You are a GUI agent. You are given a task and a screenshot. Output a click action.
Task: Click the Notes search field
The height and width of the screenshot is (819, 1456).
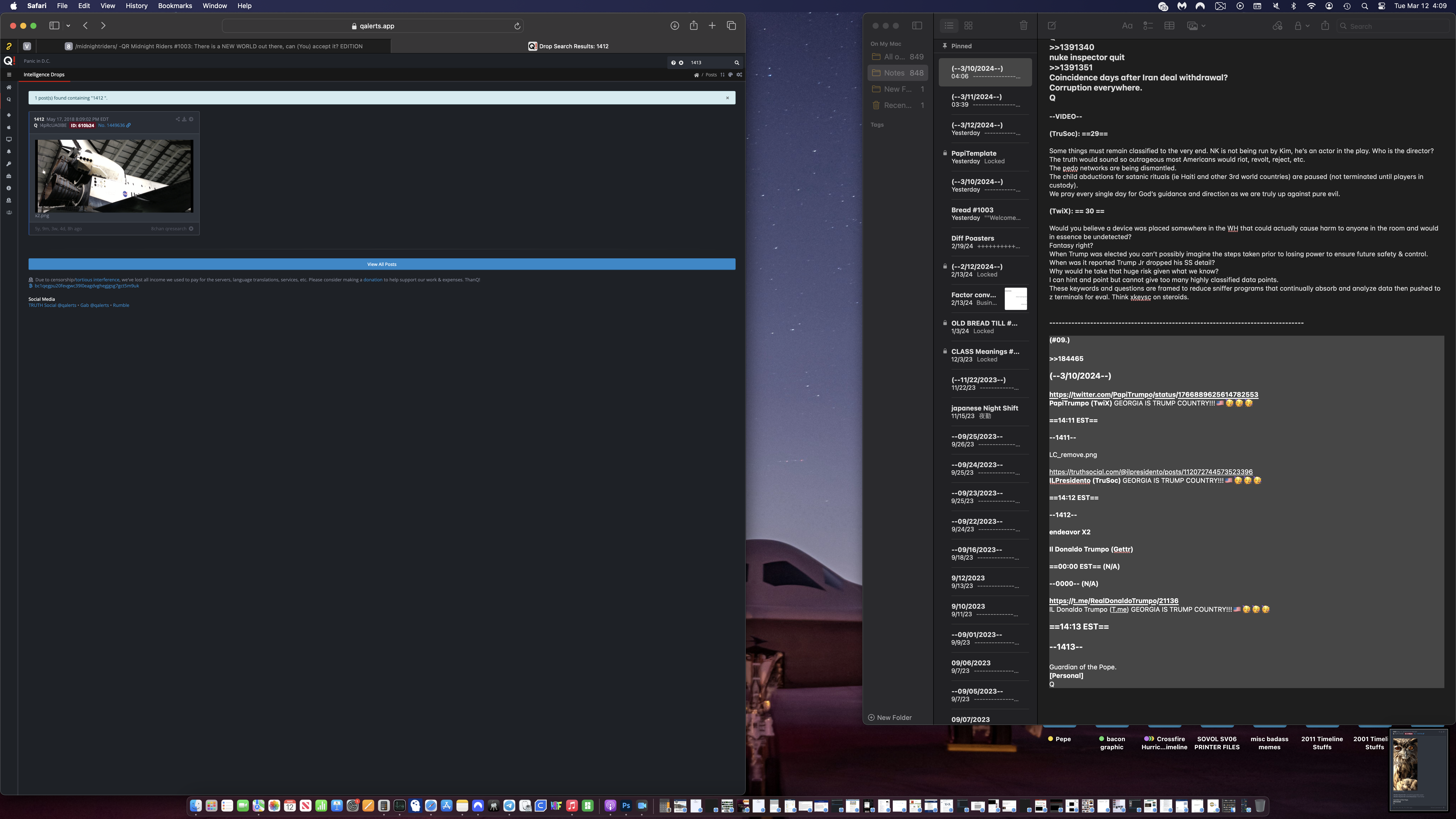(1393, 26)
